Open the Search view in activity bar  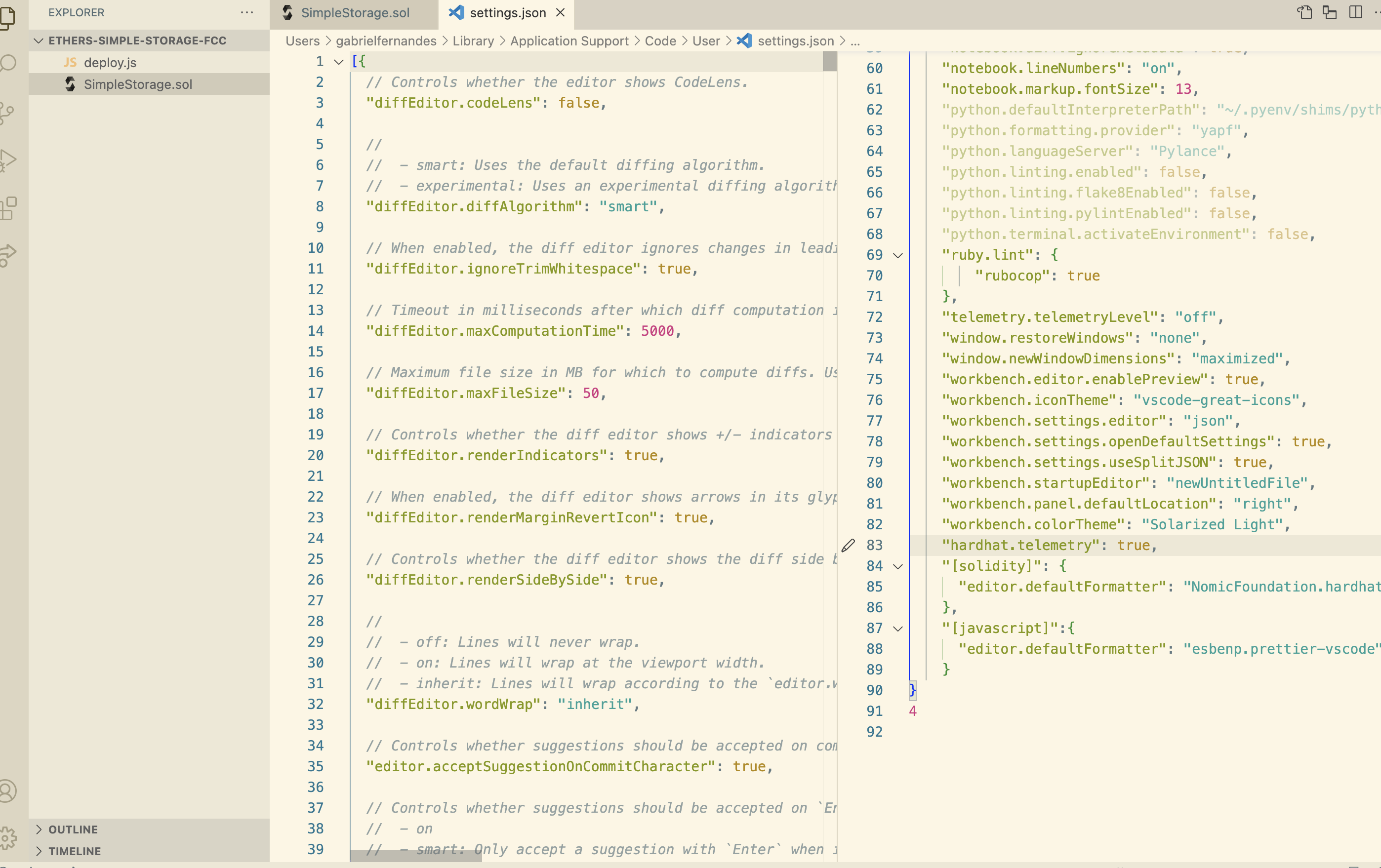[x=7, y=63]
